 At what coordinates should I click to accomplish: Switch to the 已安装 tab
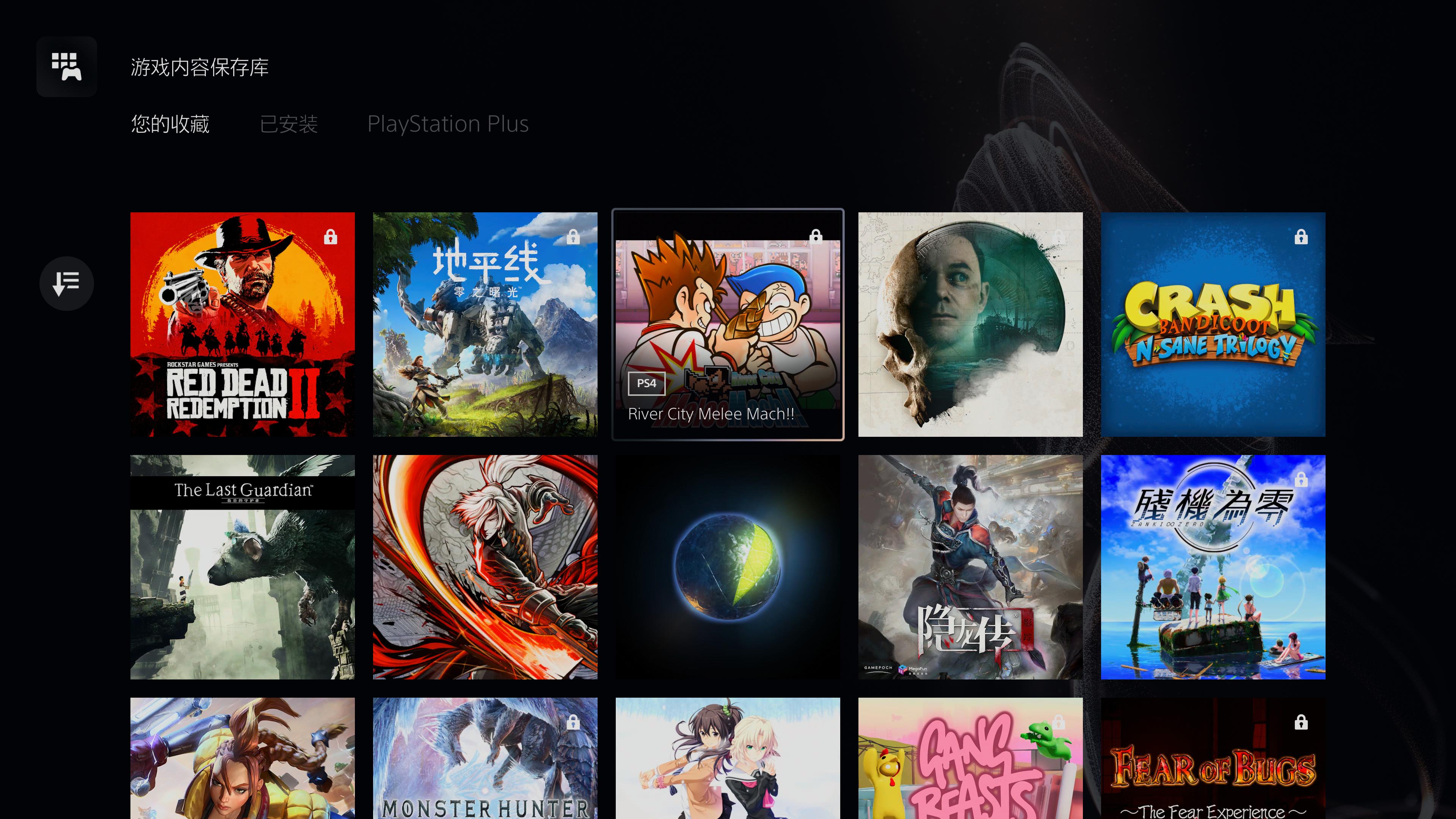pos(289,124)
